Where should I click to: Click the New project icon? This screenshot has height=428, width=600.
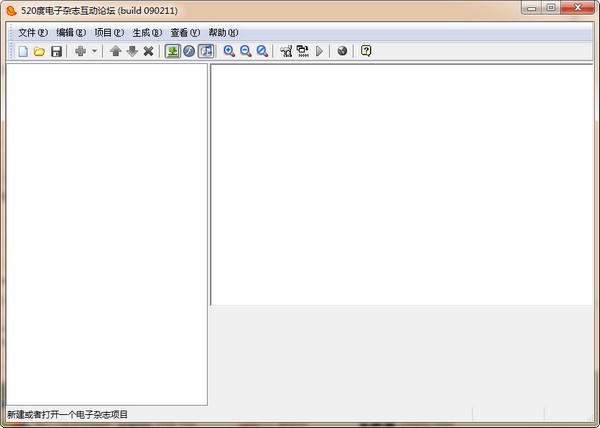click(x=22, y=51)
